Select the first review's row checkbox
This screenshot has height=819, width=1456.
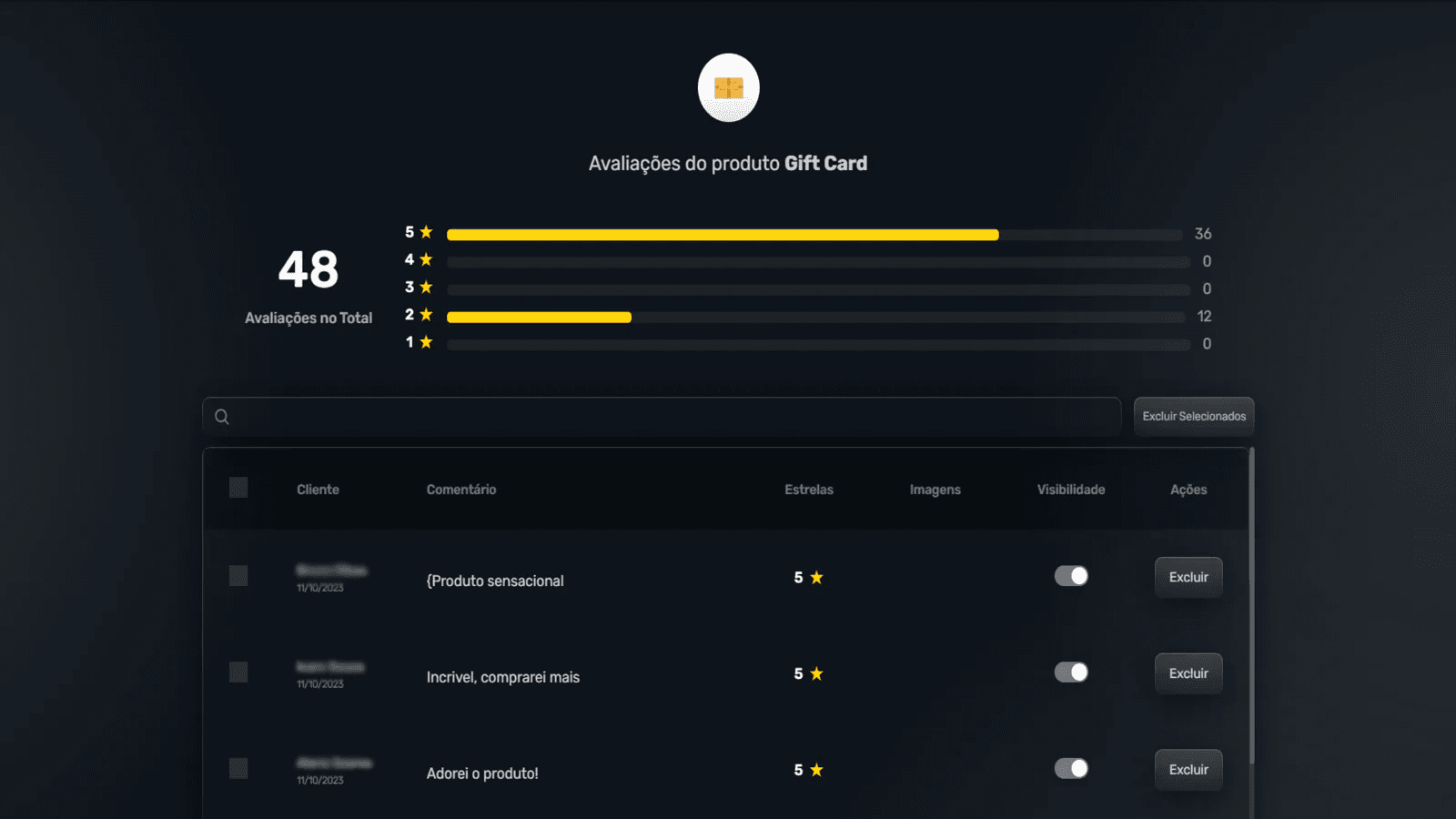point(238,575)
